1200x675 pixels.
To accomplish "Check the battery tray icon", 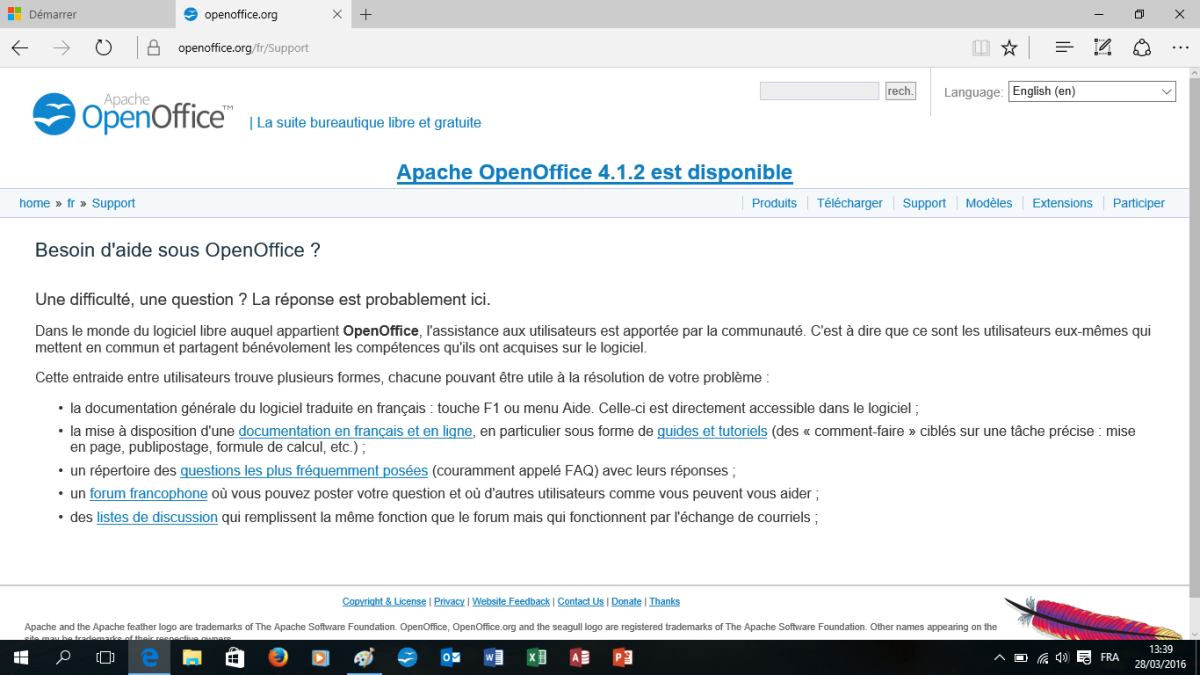I will point(1021,658).
